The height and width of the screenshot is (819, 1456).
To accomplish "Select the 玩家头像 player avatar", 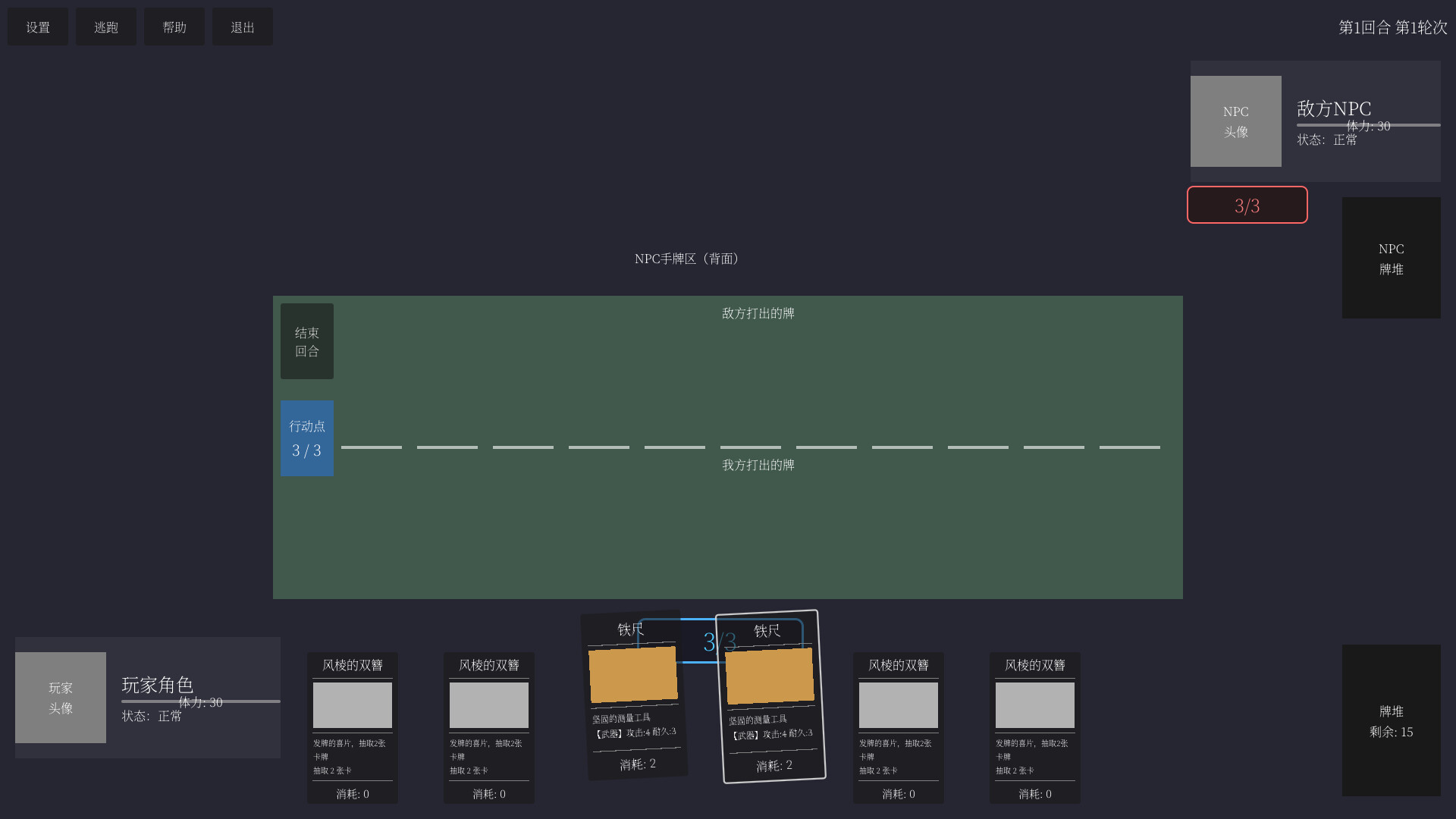I will point(60,698).
